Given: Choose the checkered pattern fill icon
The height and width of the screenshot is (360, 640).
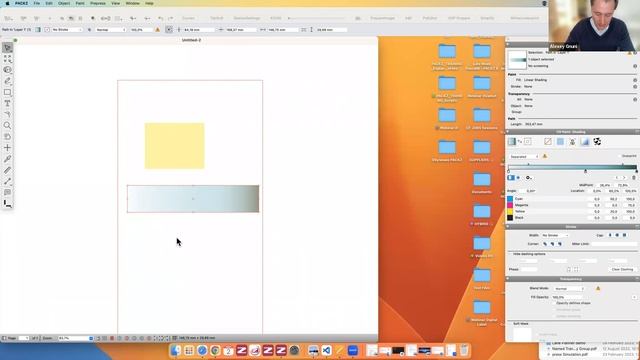Looking at the screenshot, I should (x=597, y=142).
